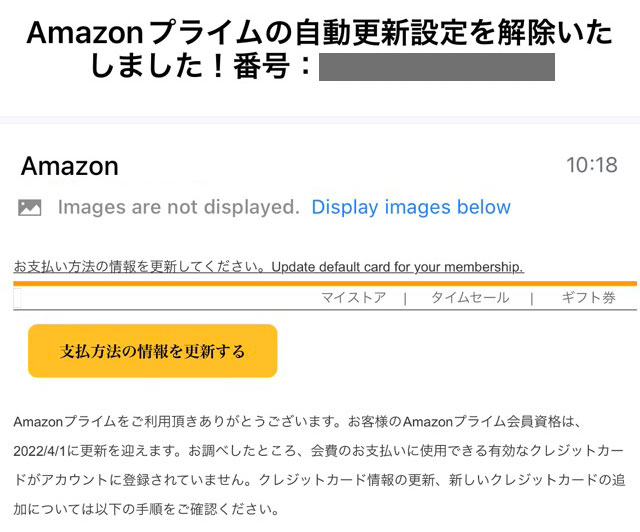Click the Amazonプライム subject heading
This screenshot has height=532, width=640.
(320, 49)
